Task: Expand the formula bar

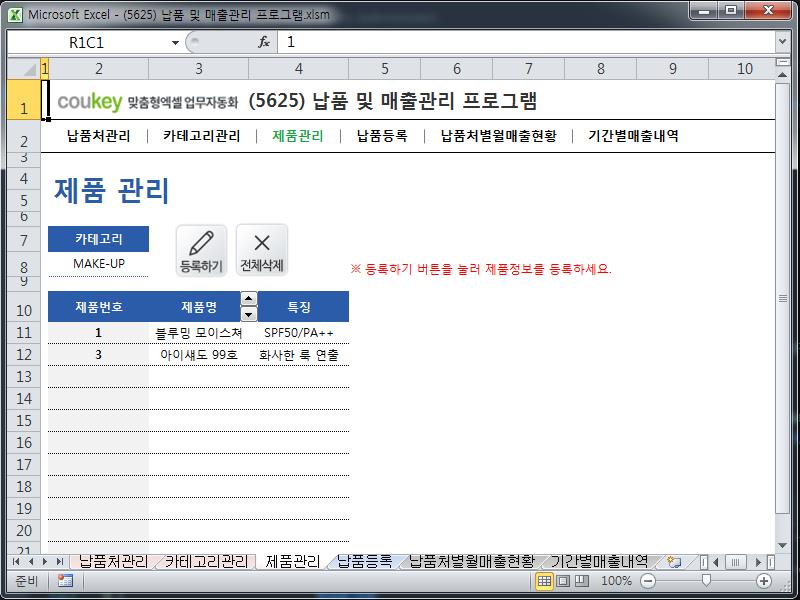Action: (x=782, y=42)
